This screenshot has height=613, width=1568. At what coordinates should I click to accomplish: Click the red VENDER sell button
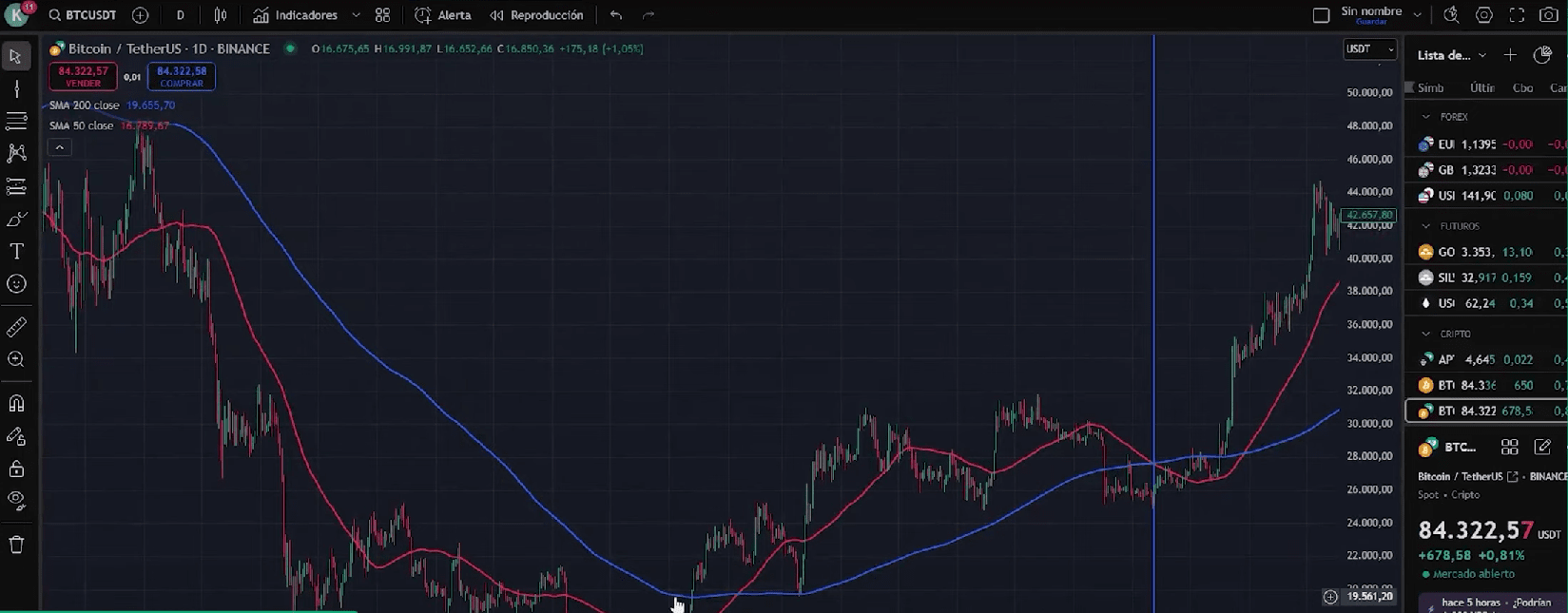84,77
